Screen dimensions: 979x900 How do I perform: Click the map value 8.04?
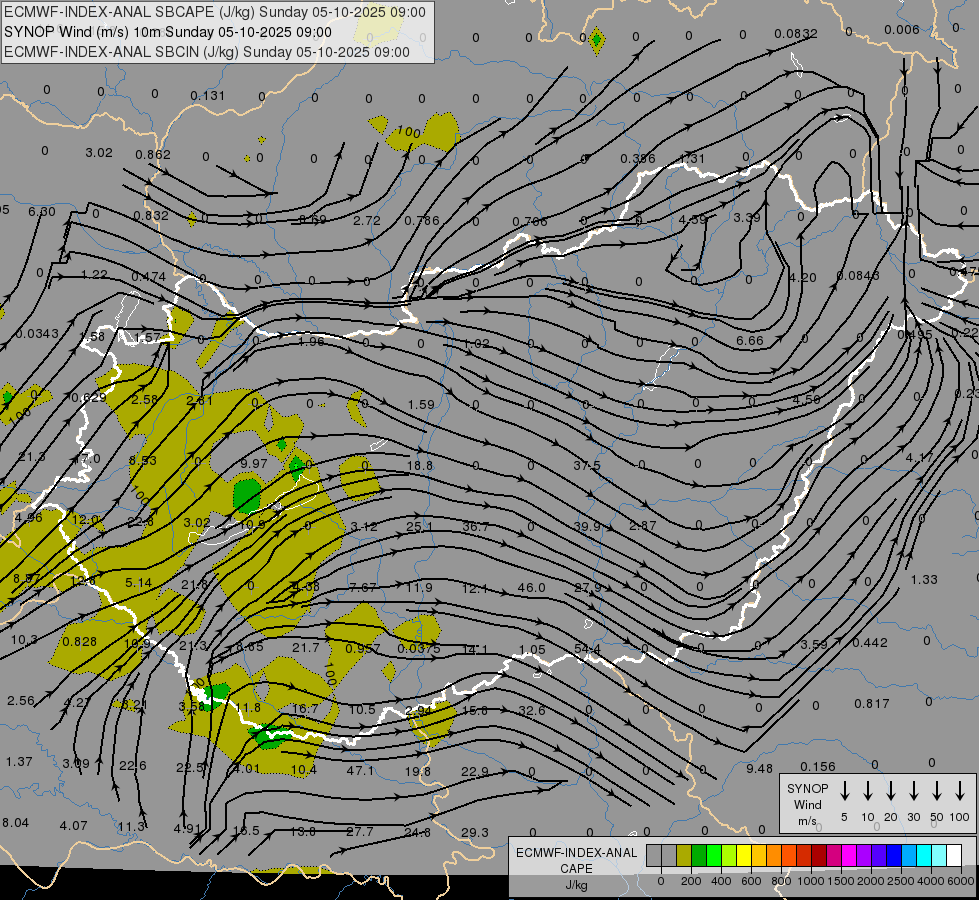(15, 823)
